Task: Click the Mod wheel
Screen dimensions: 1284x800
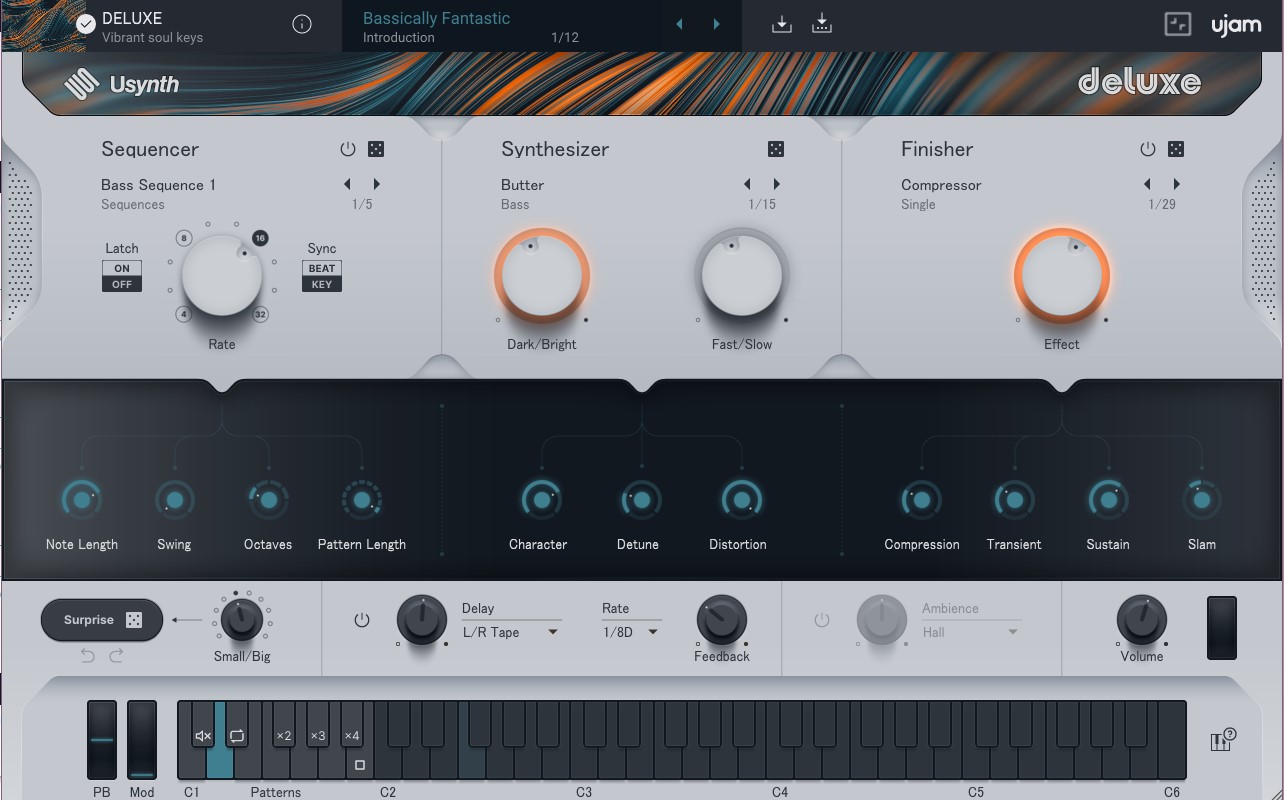Action: pos(142,740)
